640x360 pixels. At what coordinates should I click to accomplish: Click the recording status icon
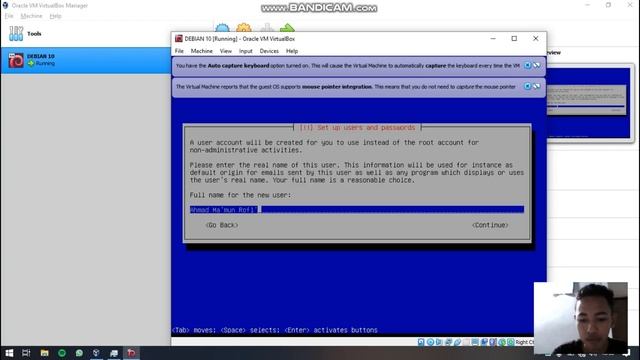tap(484, 342)
